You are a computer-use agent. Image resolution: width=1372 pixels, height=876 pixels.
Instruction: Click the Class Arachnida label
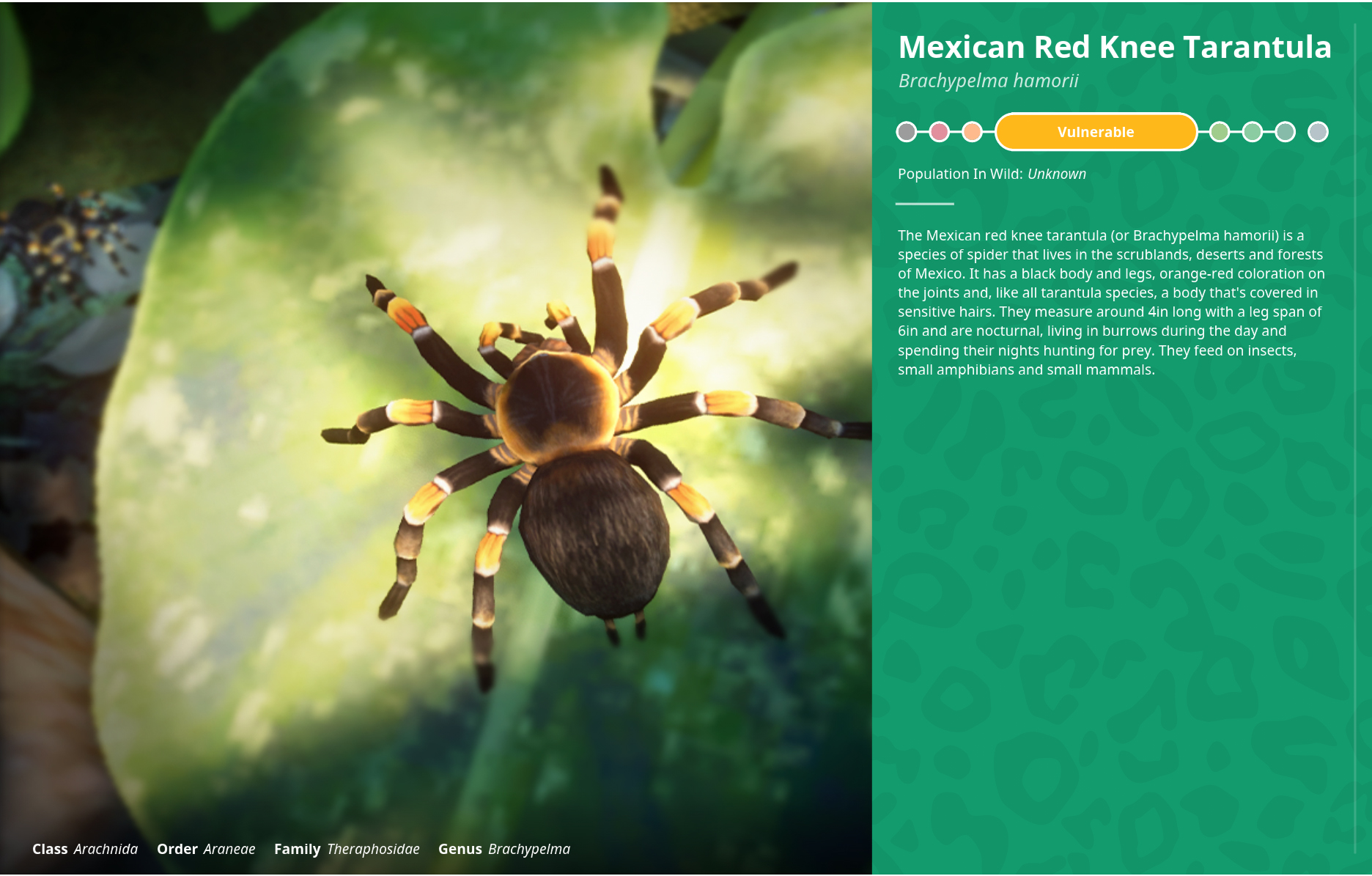85,849
